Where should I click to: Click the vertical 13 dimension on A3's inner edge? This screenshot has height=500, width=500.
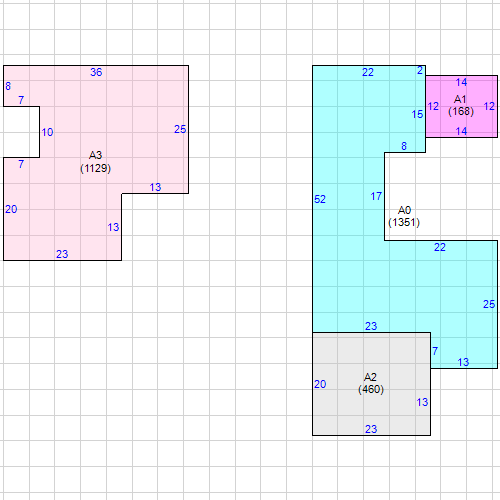pyautogui.click(x=113, y=227)
